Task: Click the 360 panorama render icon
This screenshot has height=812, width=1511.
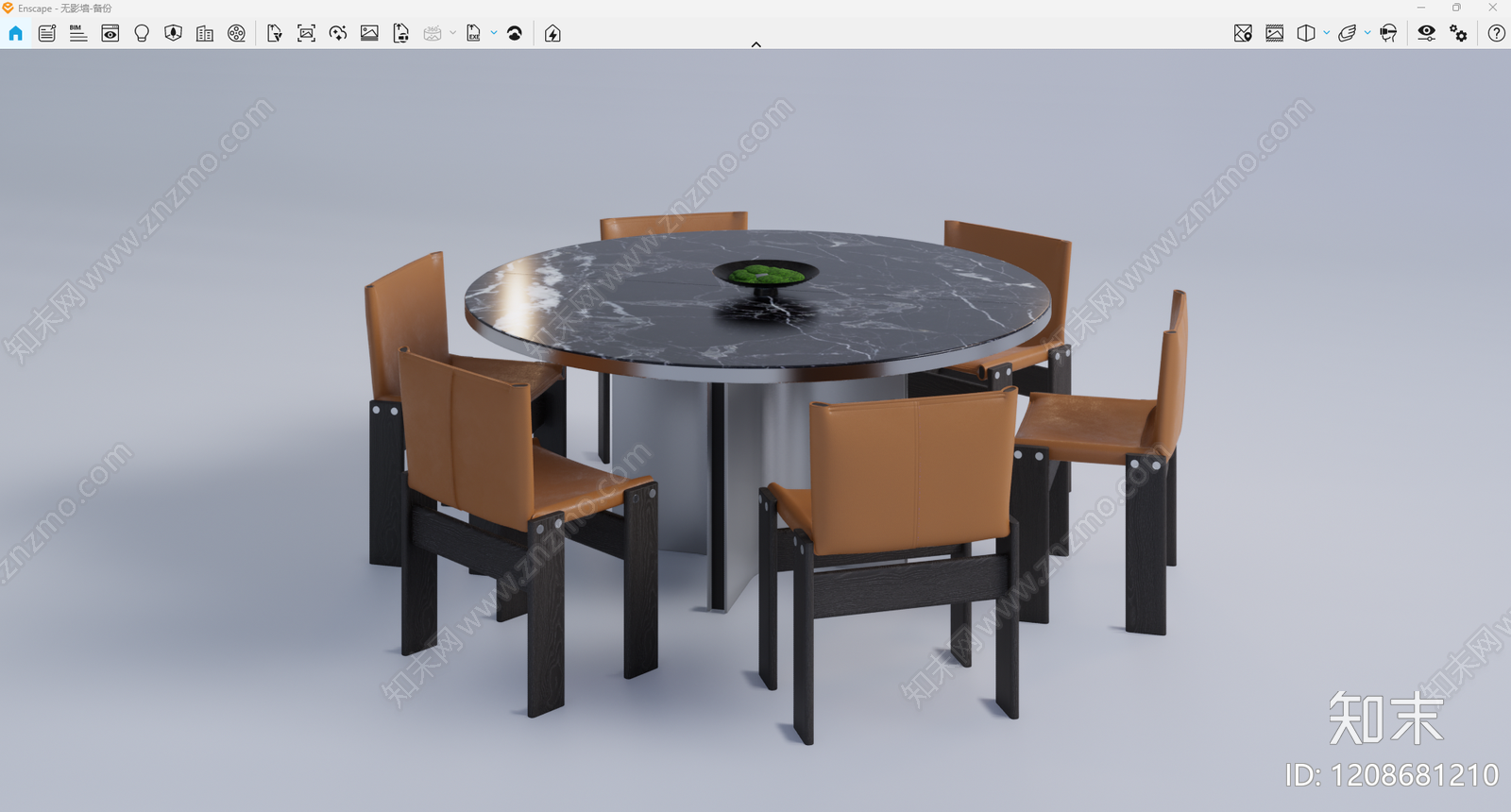Action: [433, 33]
